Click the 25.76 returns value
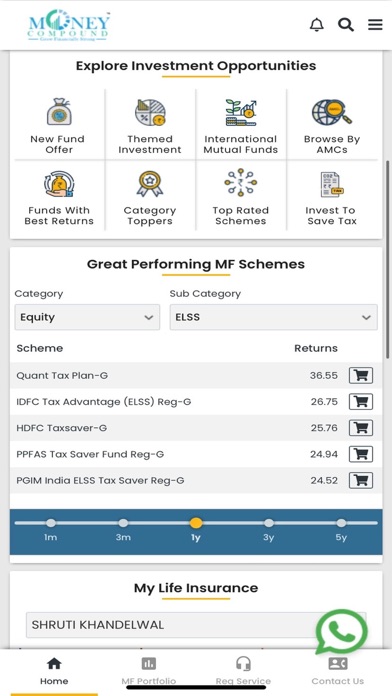Screen dimensions: 392x696 pos(324,428)
